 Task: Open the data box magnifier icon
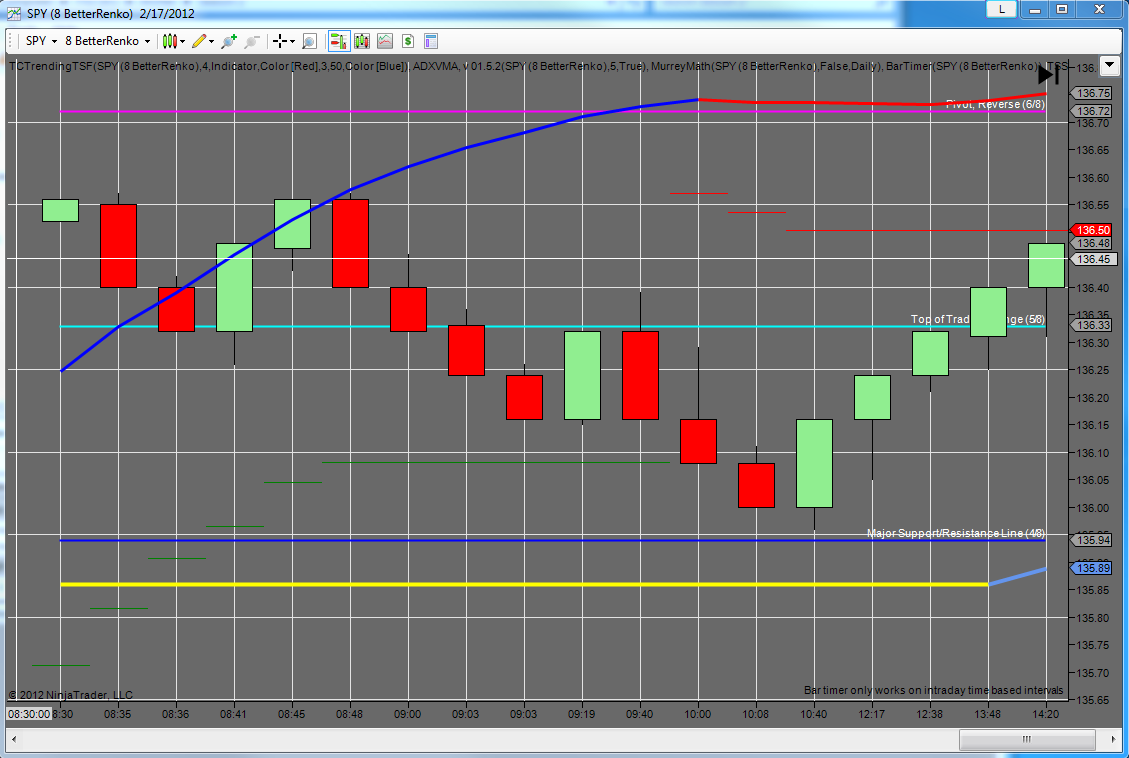310,41
